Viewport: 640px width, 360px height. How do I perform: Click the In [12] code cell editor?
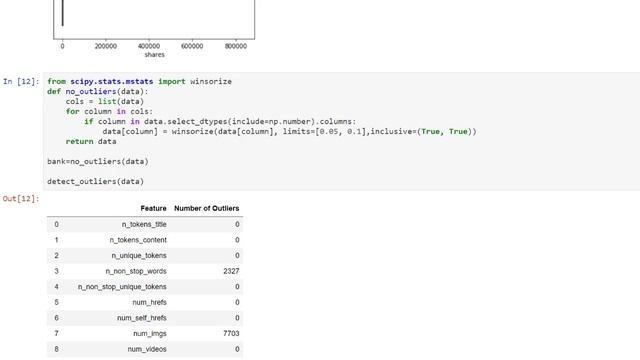tap(341, 131)
